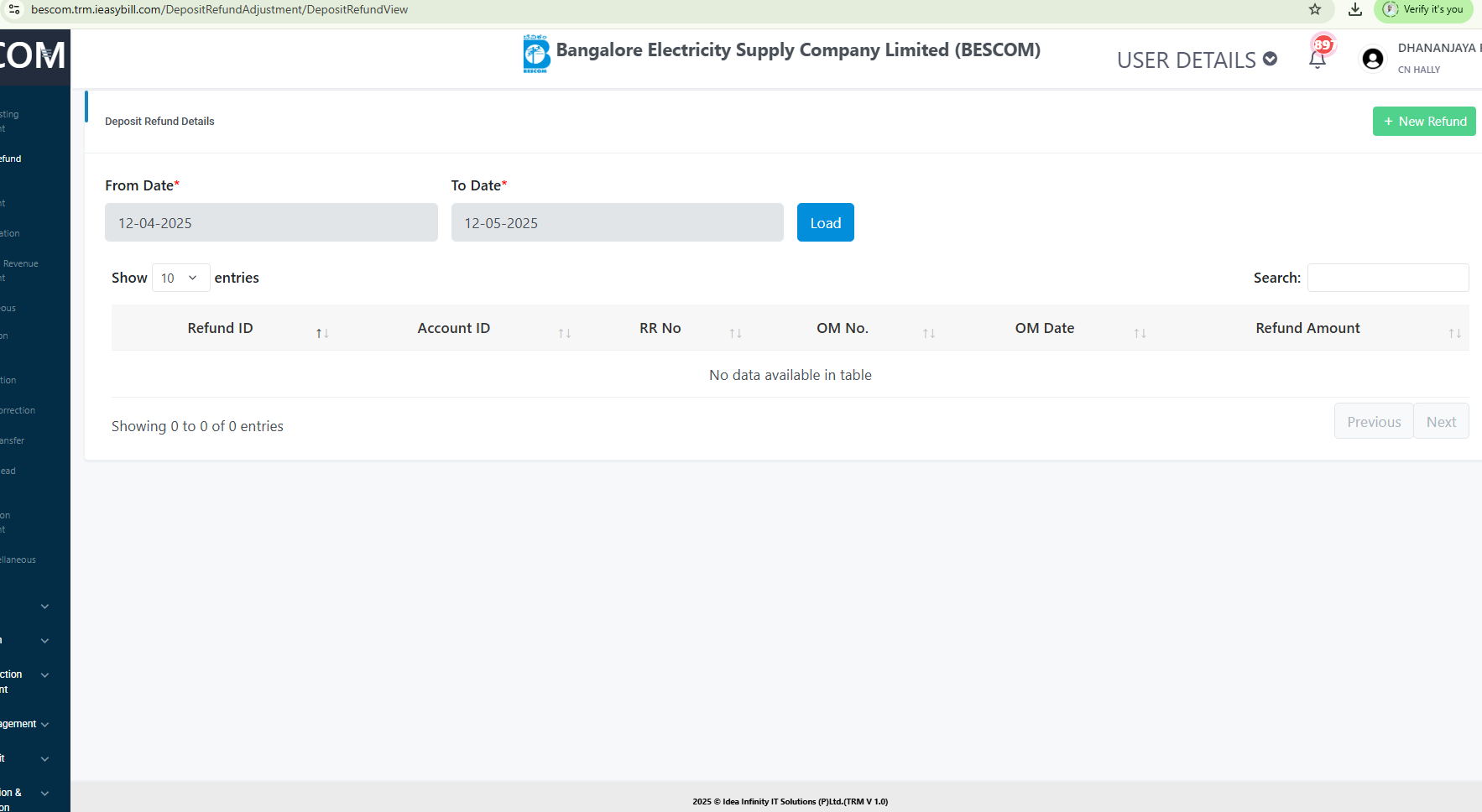Click the Refund Amount column header

point(1307,328)
